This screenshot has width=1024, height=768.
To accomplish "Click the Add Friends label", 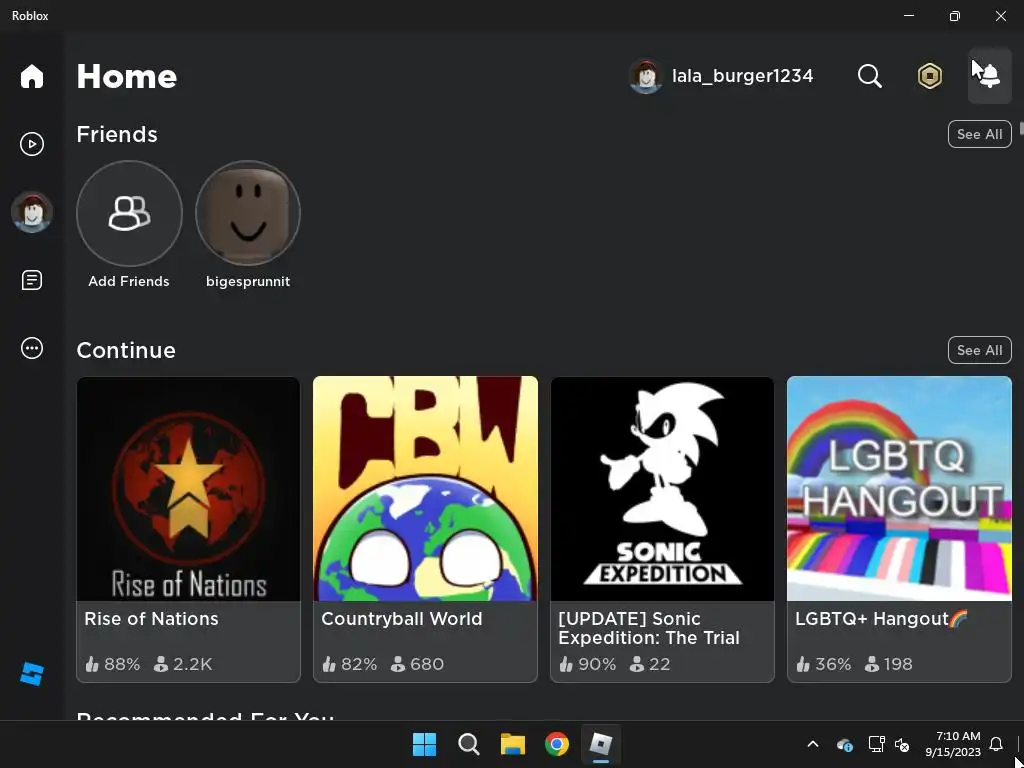I will coord(129,281).
